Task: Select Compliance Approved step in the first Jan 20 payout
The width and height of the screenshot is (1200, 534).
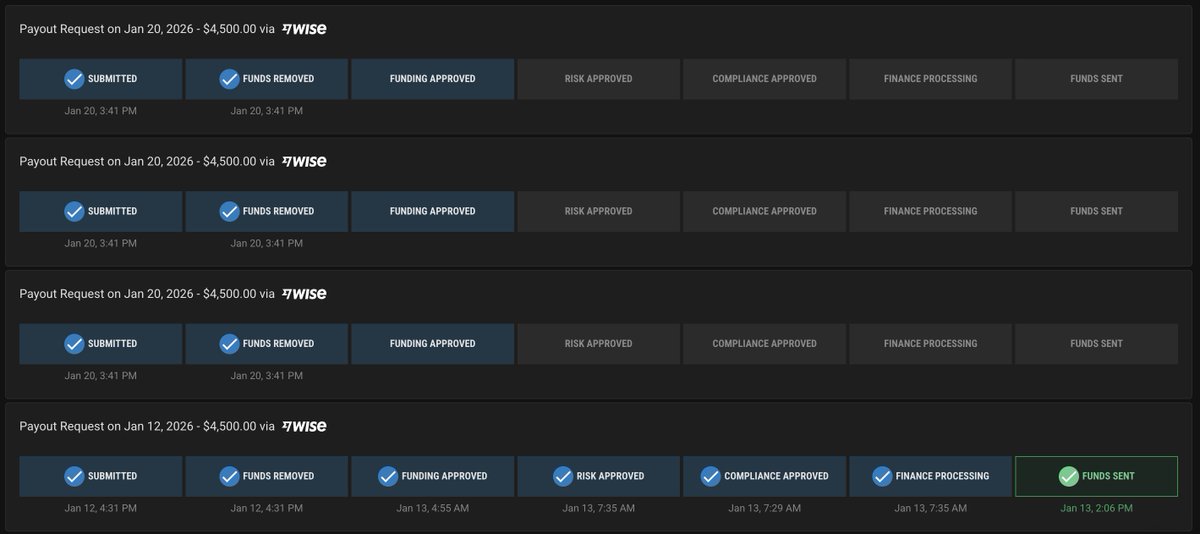Action: [x=765, y=79]
